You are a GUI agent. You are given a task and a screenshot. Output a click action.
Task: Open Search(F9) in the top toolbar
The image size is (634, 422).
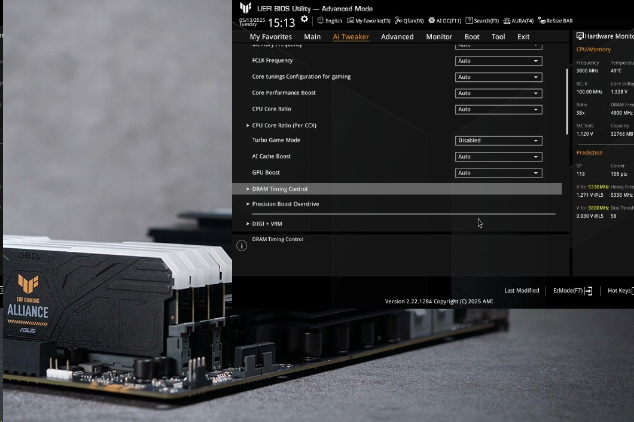click(483, 20)
